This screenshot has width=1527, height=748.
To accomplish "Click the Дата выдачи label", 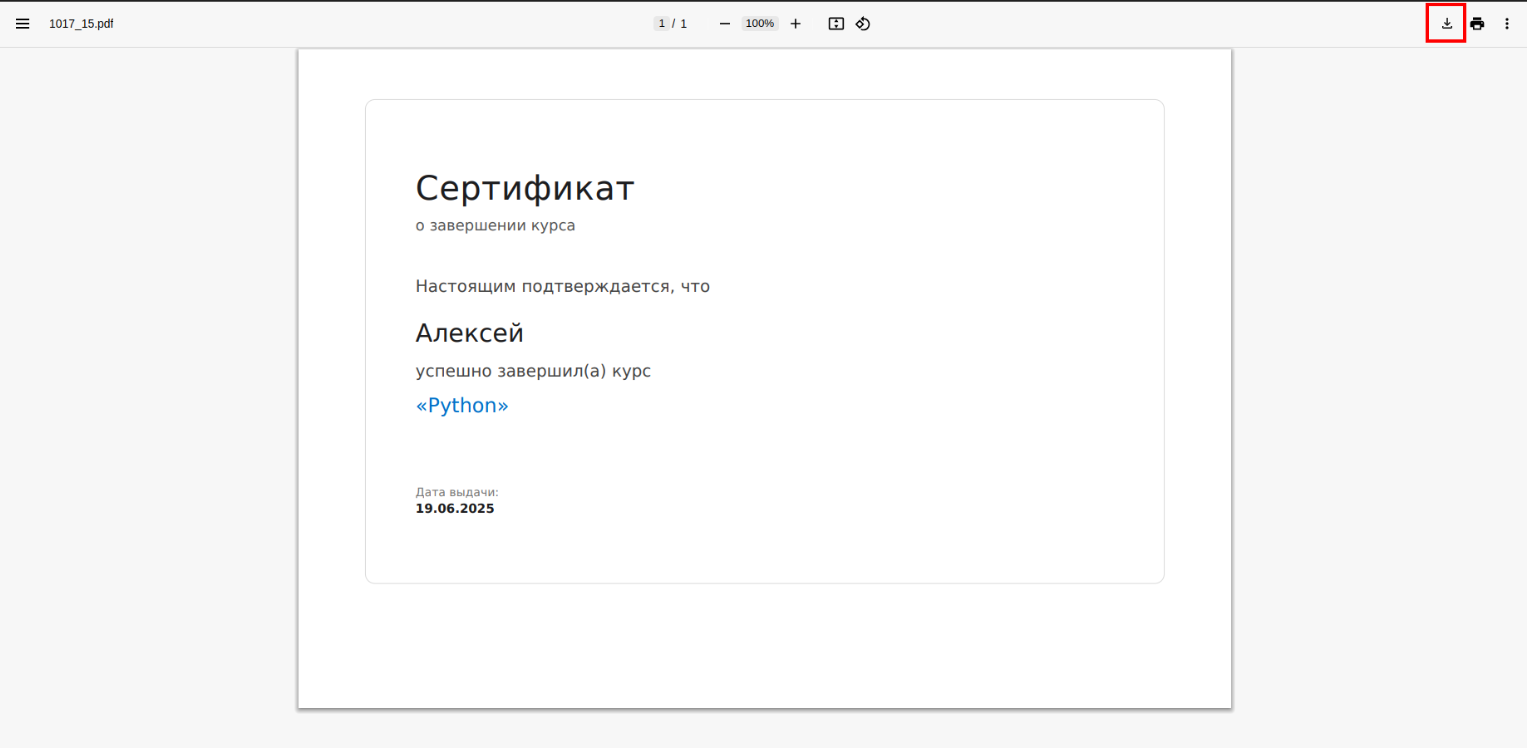I will coord(457,492).
